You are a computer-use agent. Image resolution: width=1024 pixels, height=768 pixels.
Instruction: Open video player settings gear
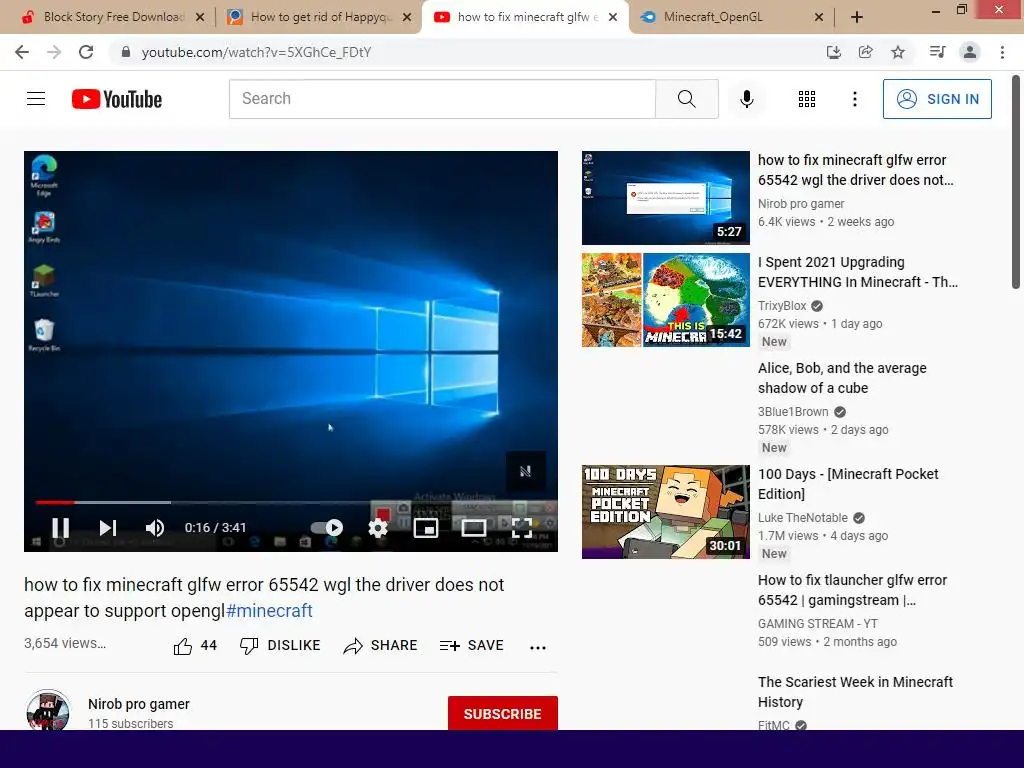(x=378, y=527)
